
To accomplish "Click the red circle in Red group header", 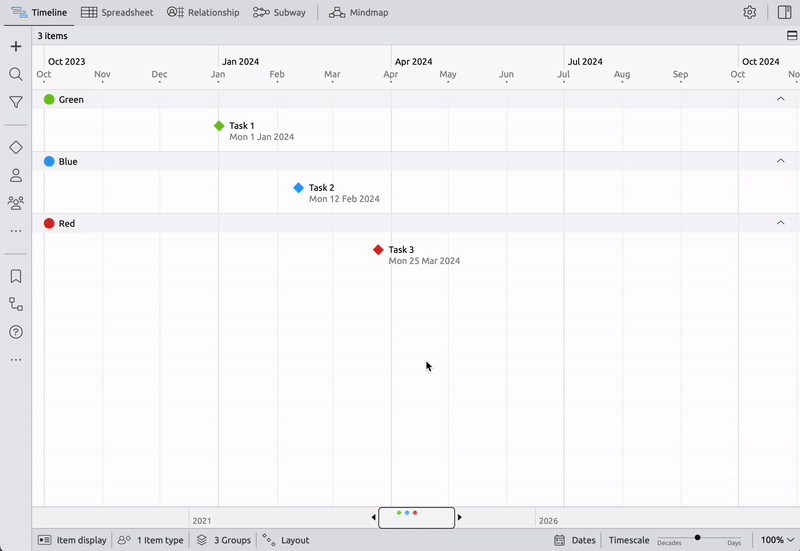I will [49, 223].
